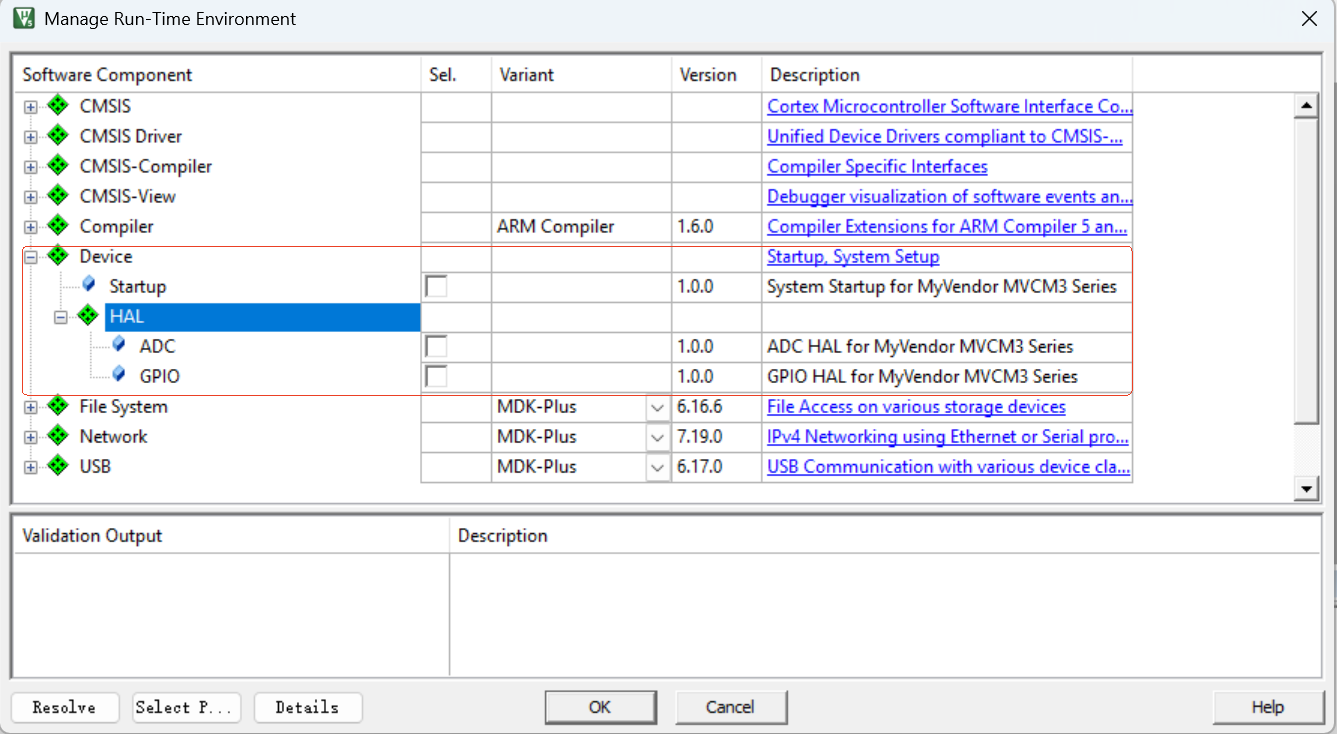Click the green diamond icon beside USB
The width and height of the screenshot is (1337, 734).
(58, 466)
